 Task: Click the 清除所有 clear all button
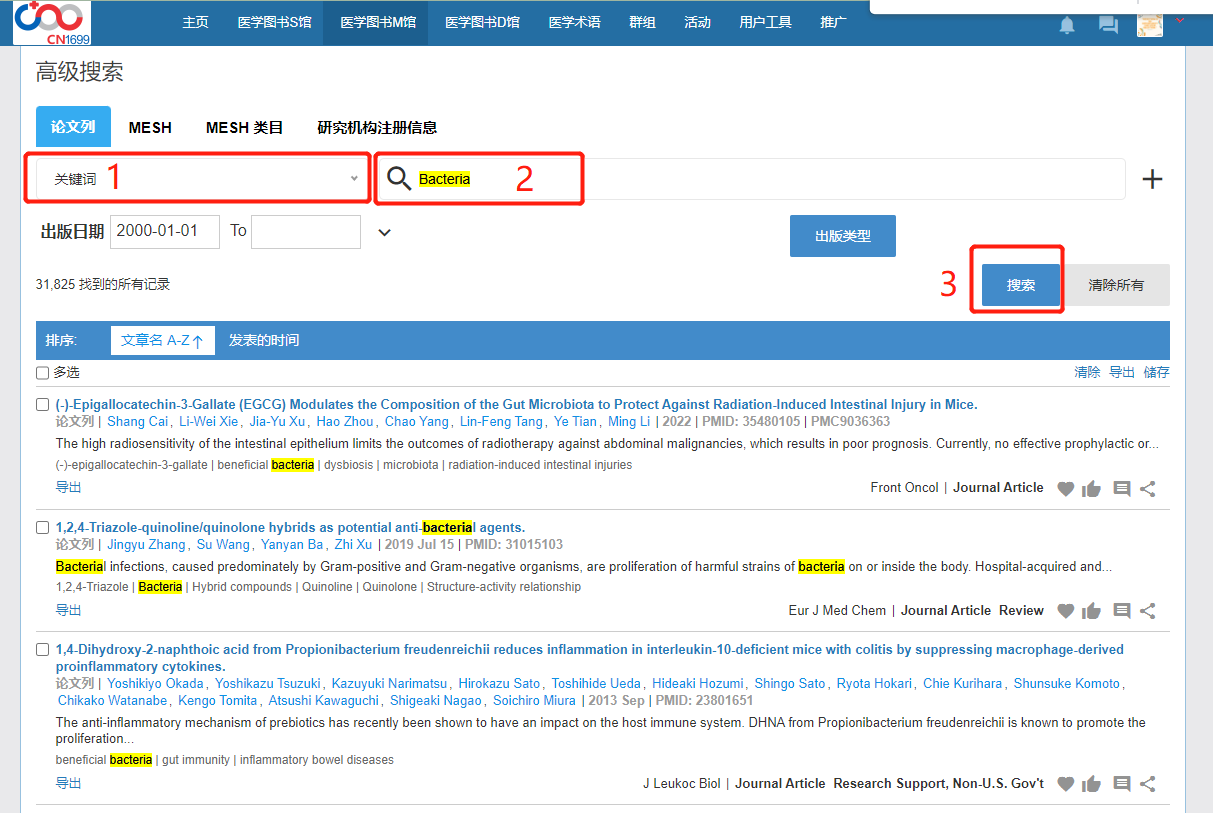tap(1116, 285)
